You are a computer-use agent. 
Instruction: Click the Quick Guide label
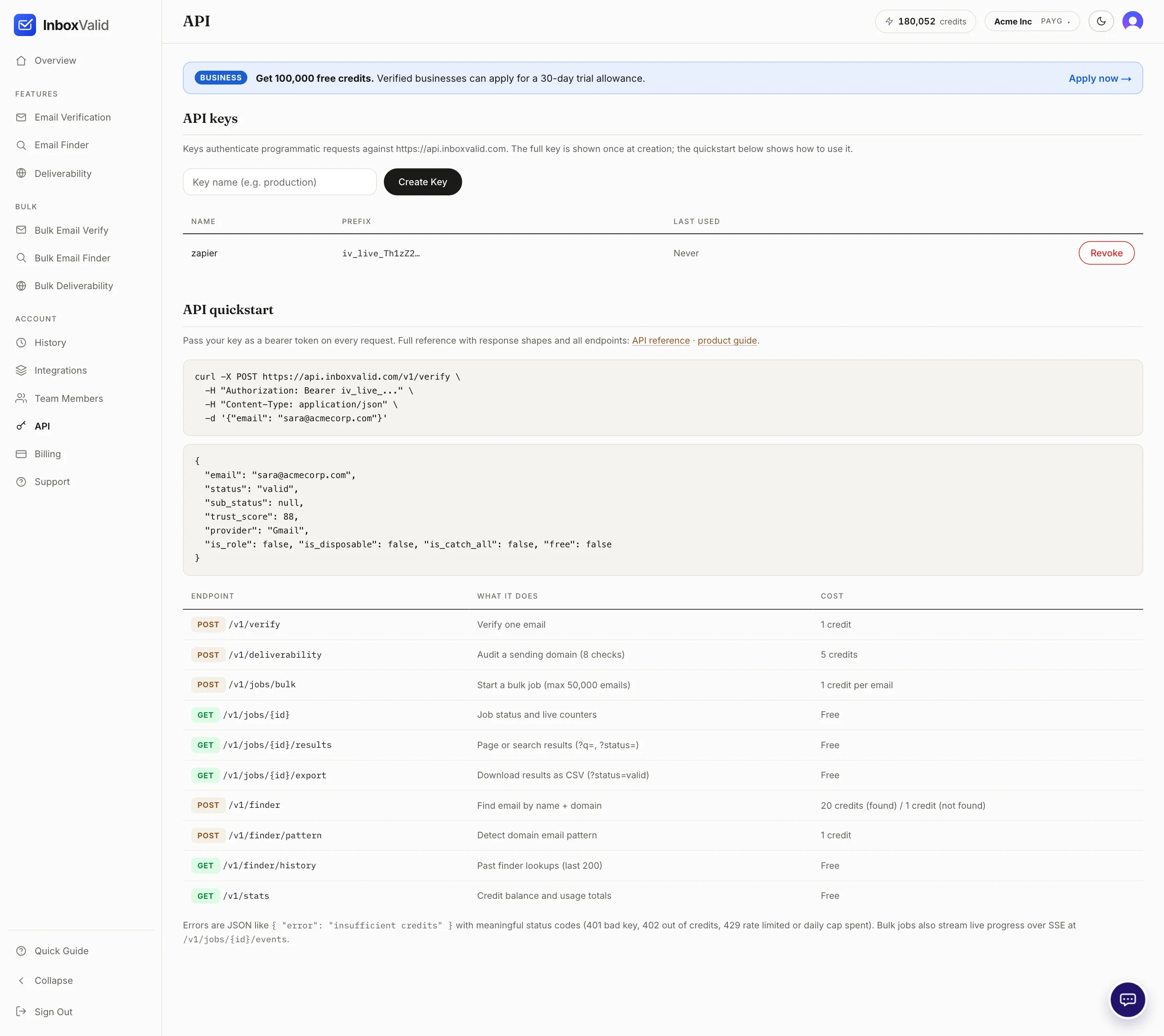tap(61, 951)
